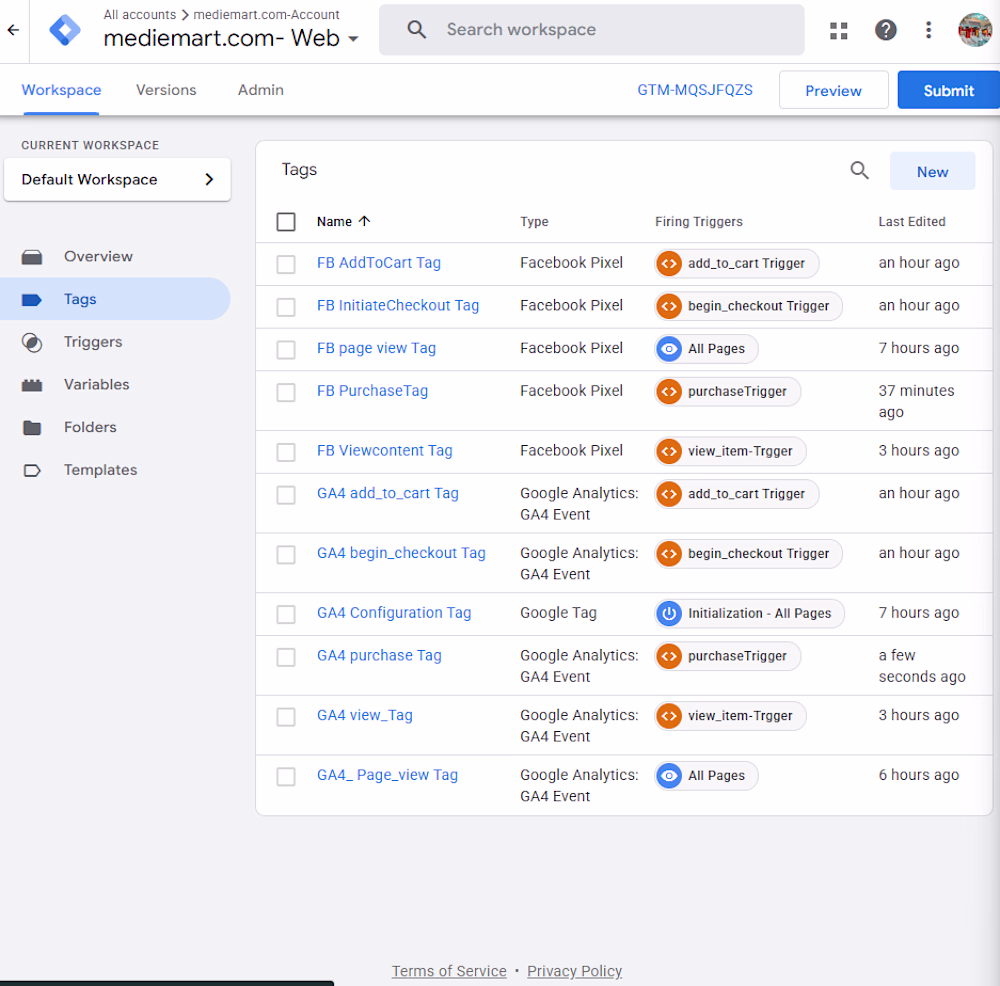The image size is (1000, 986).
Task: Click the Type column header
Action: point(534,222)
